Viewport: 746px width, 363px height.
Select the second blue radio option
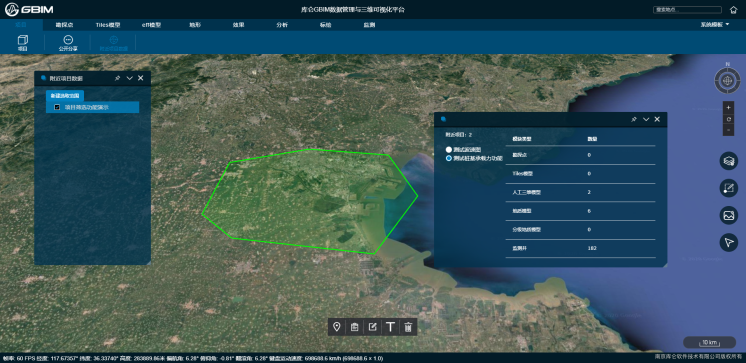[x=449, y=158]
